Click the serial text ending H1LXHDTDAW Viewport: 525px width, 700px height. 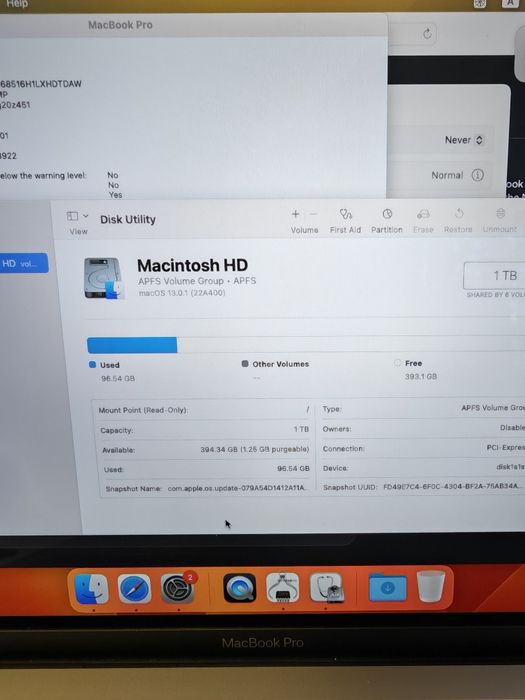point(41,84)
